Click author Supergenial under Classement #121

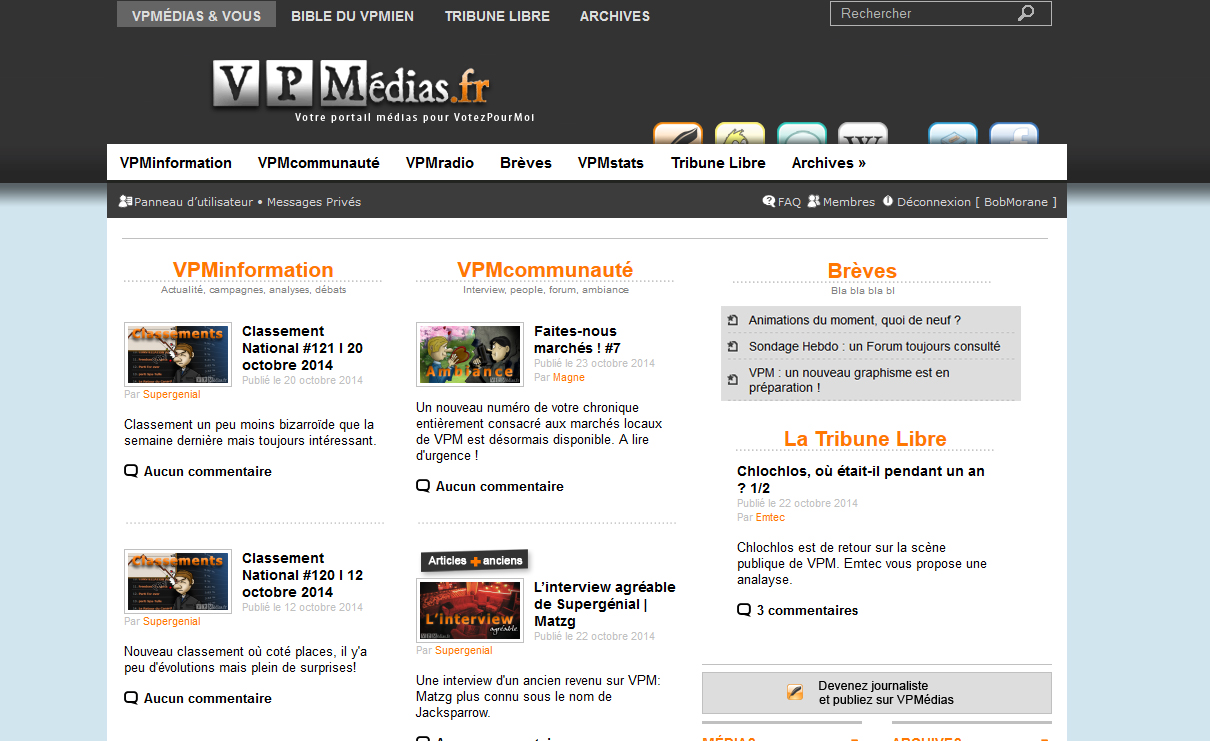(x=171, y=394)
